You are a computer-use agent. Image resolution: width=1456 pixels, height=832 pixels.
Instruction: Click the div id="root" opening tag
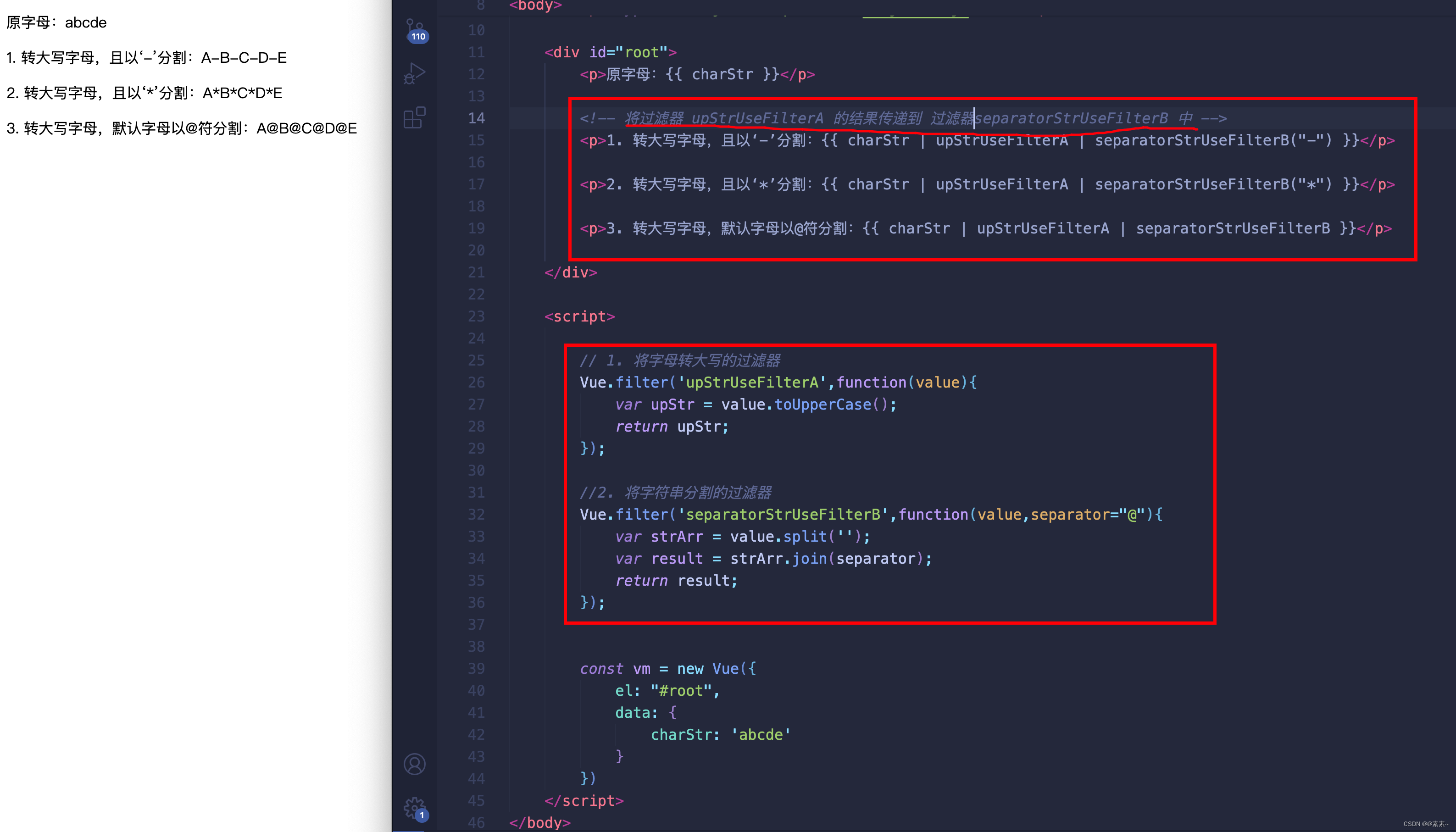(x=610, y=52)
